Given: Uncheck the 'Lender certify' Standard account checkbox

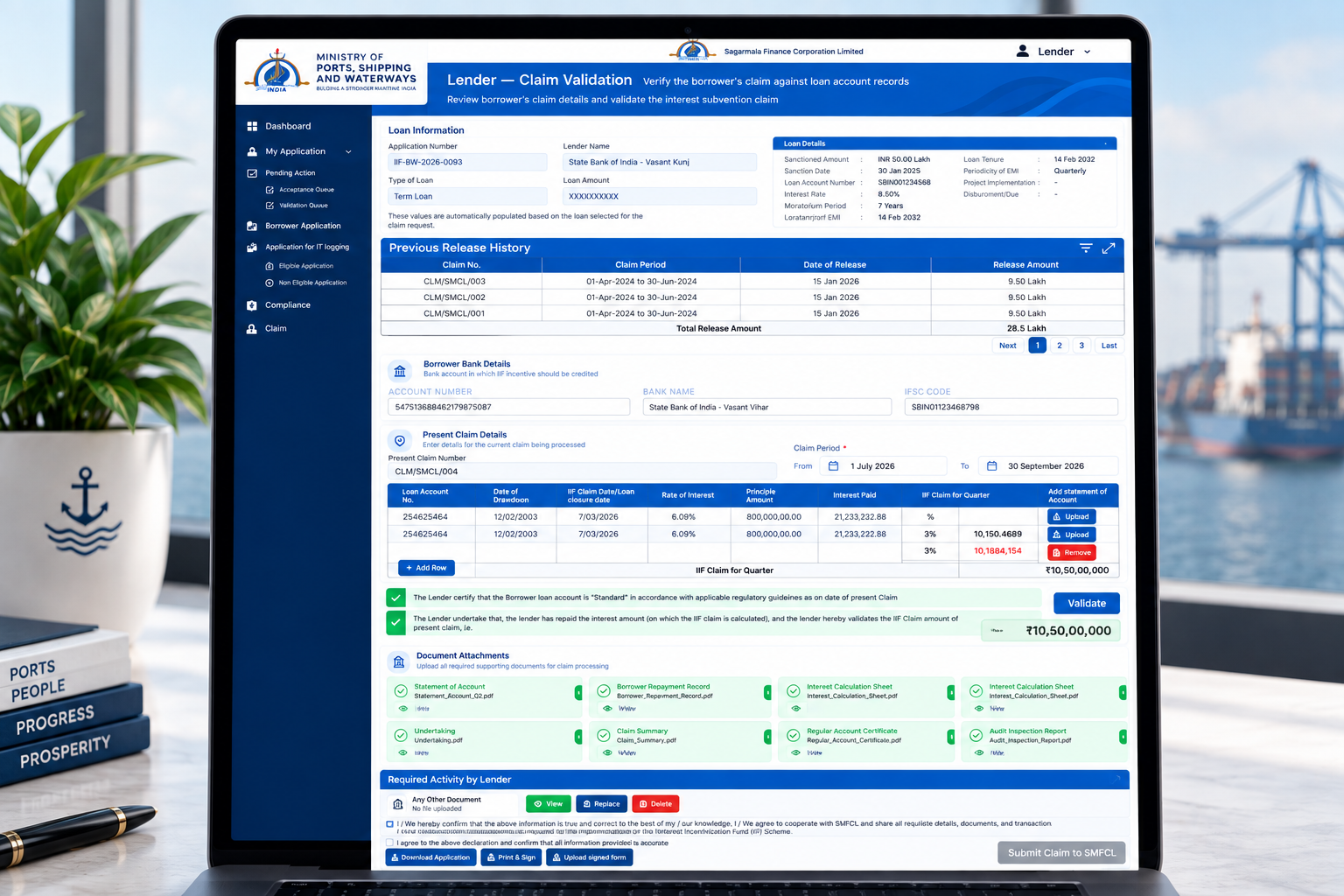Looking at the screenshot, I should tap(395, 598).
